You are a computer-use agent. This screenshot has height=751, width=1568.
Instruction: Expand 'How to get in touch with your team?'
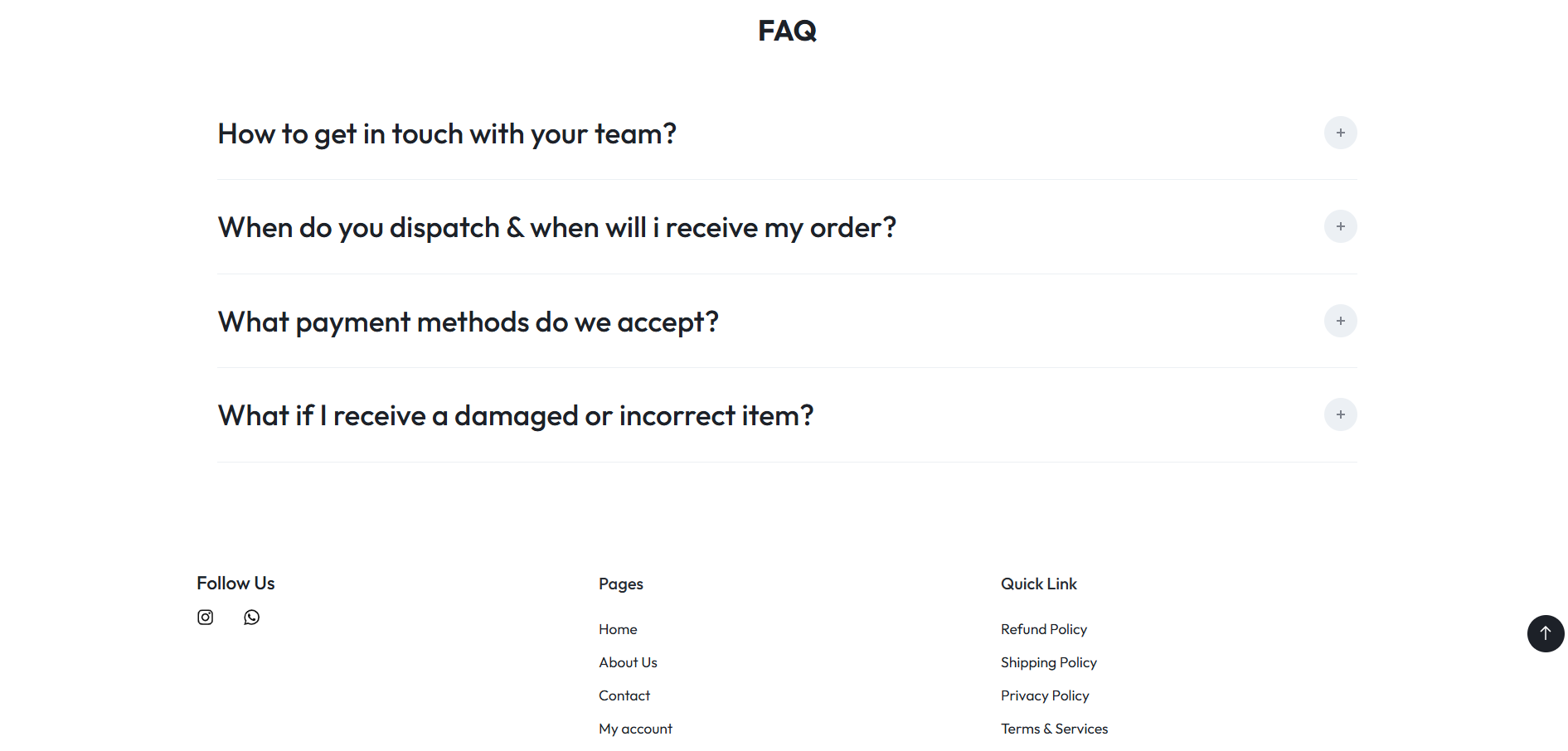(x=447, y=133)
